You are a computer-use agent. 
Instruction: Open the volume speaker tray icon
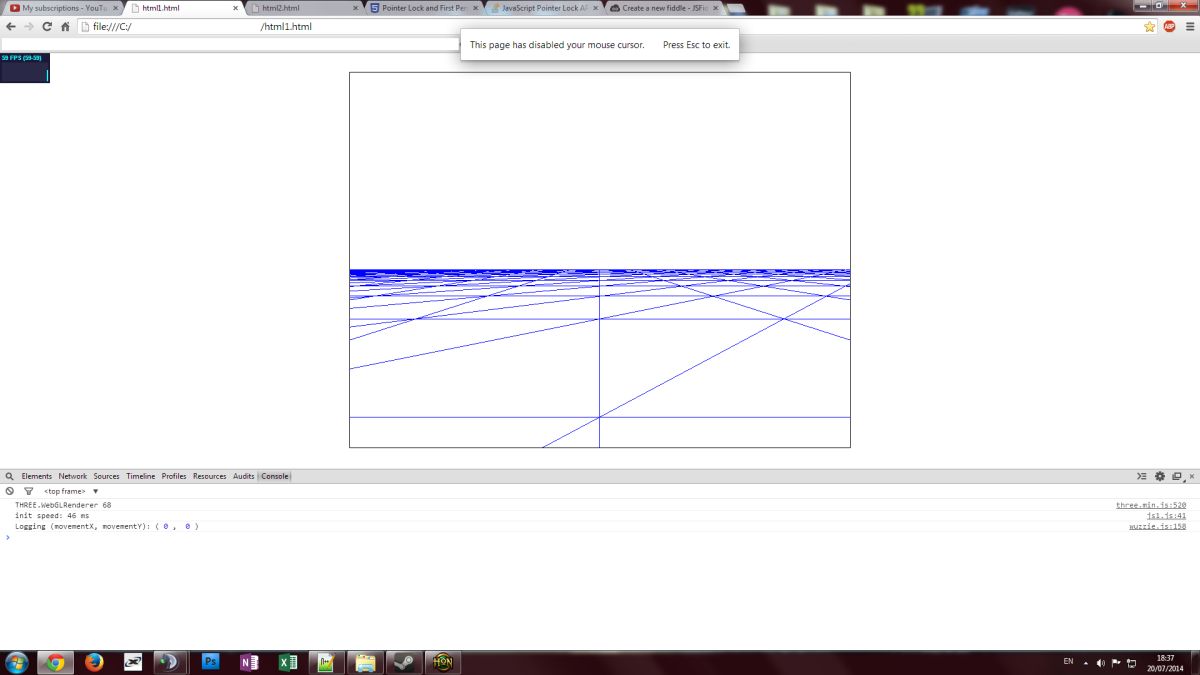1101,662
